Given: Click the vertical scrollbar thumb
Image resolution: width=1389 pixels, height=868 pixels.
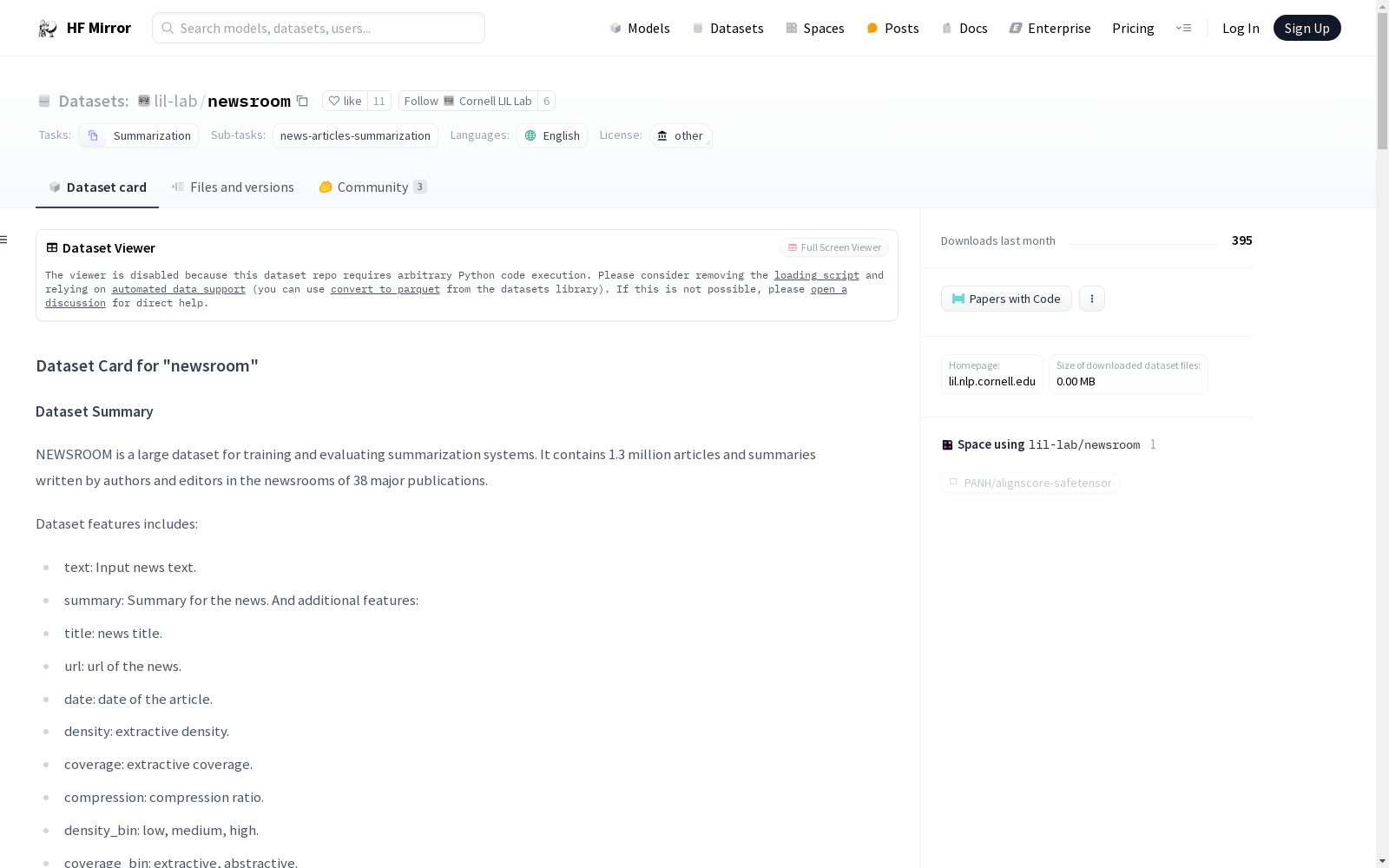Looking at the screenshot, I should click(x=1382, y=82).
